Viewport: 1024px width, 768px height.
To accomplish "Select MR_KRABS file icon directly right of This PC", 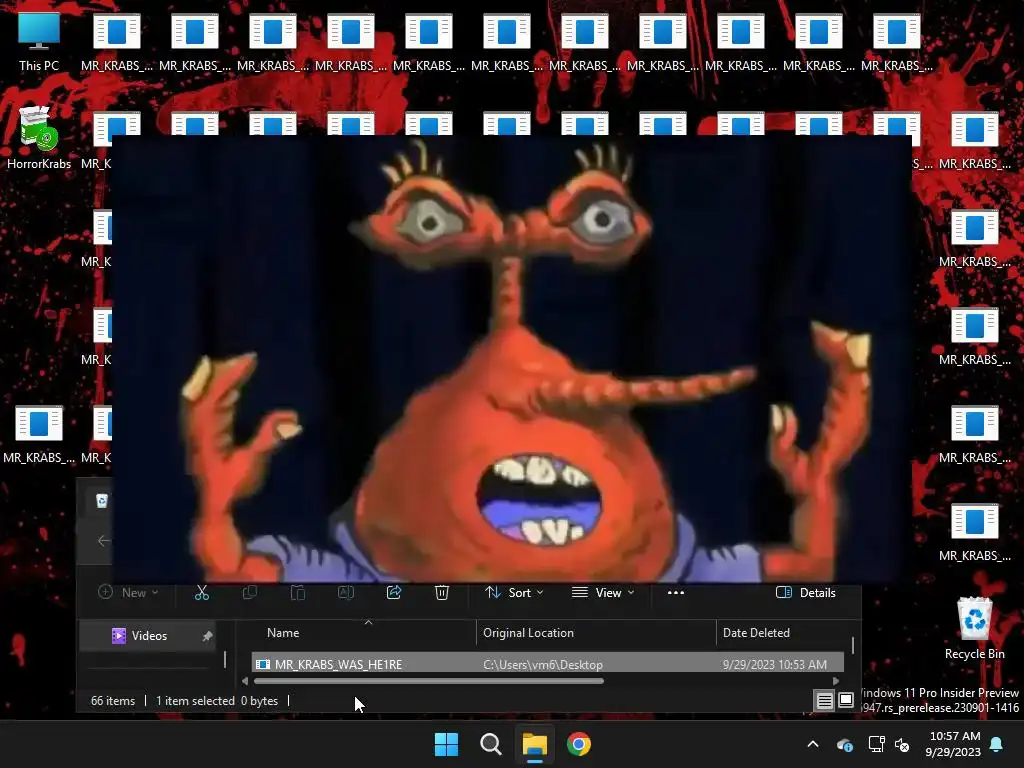I will click(117, 40).
